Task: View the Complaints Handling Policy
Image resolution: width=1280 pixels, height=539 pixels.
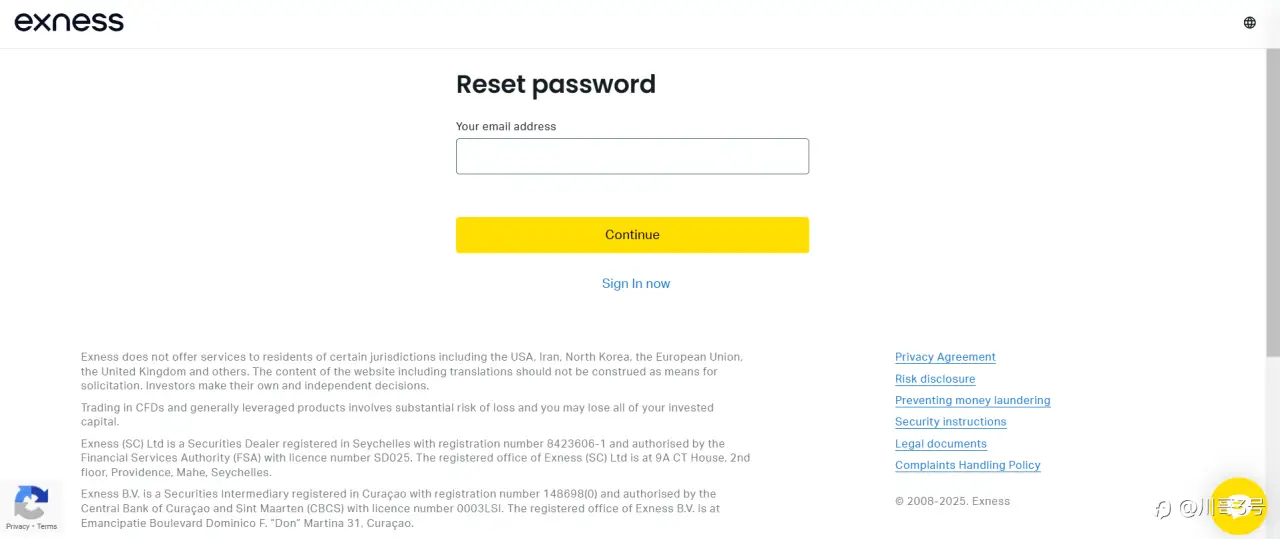Action: click(x=967, y=465)
